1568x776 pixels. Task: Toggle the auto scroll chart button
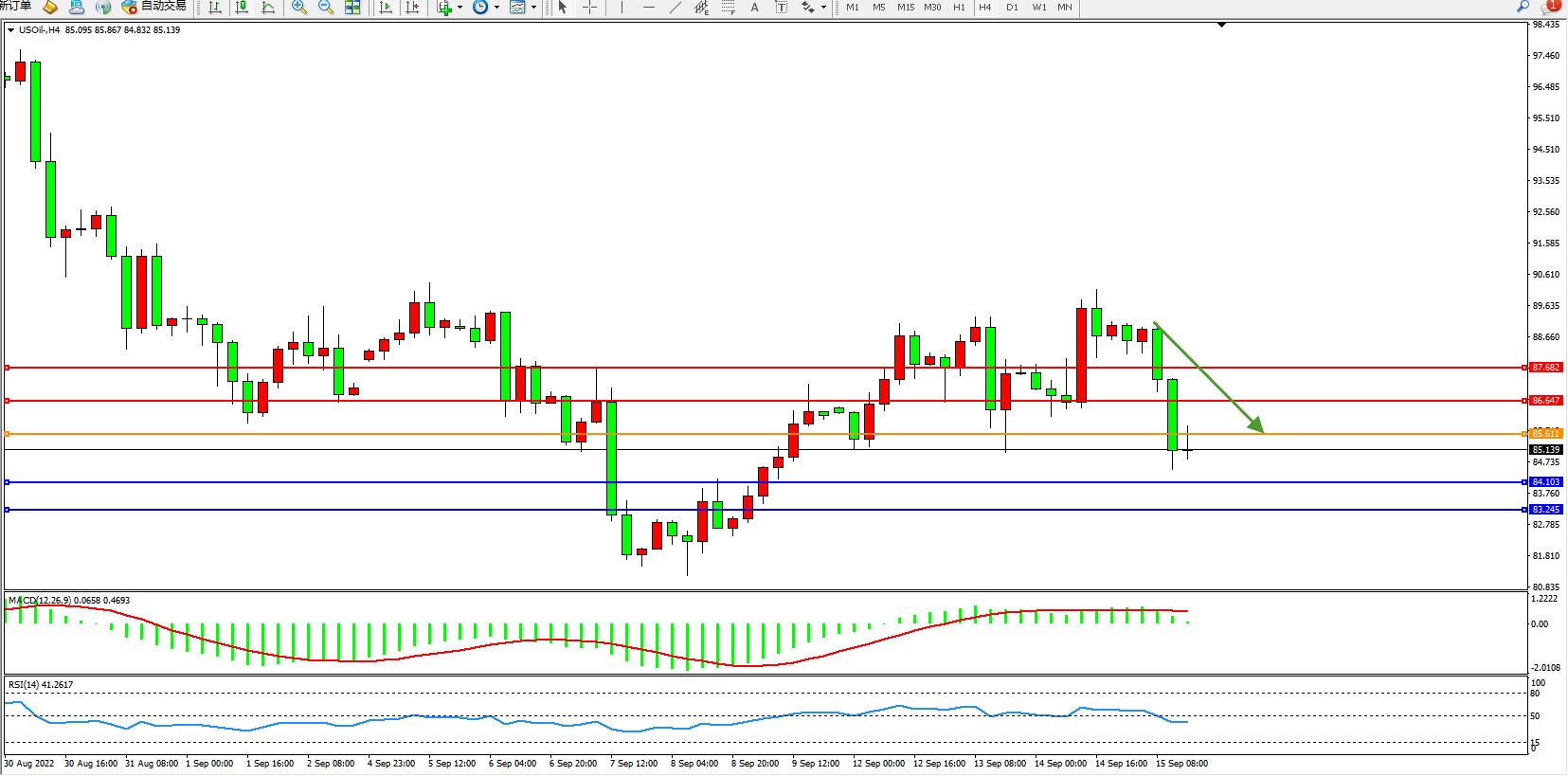click(386, 8)
